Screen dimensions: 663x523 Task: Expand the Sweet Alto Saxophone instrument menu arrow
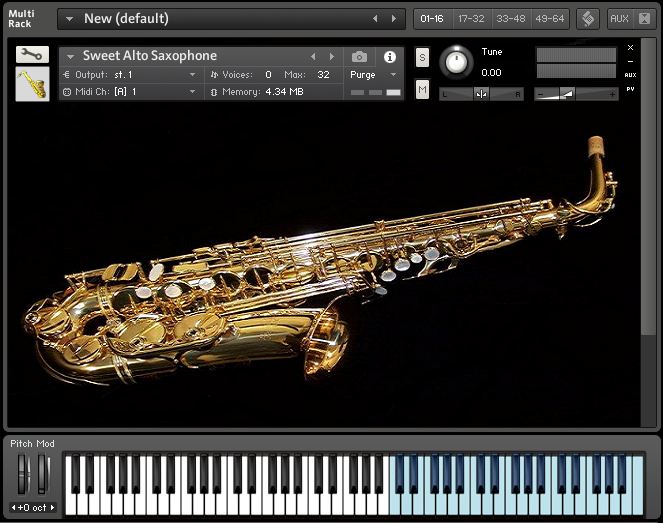tap(70, 56)
